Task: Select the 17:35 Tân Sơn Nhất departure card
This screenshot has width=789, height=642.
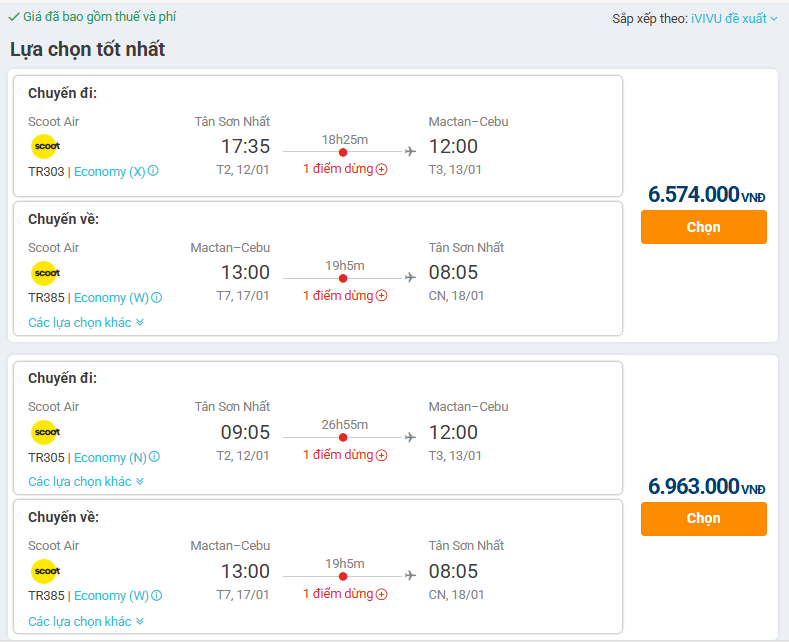Action: tap(318, 135)
